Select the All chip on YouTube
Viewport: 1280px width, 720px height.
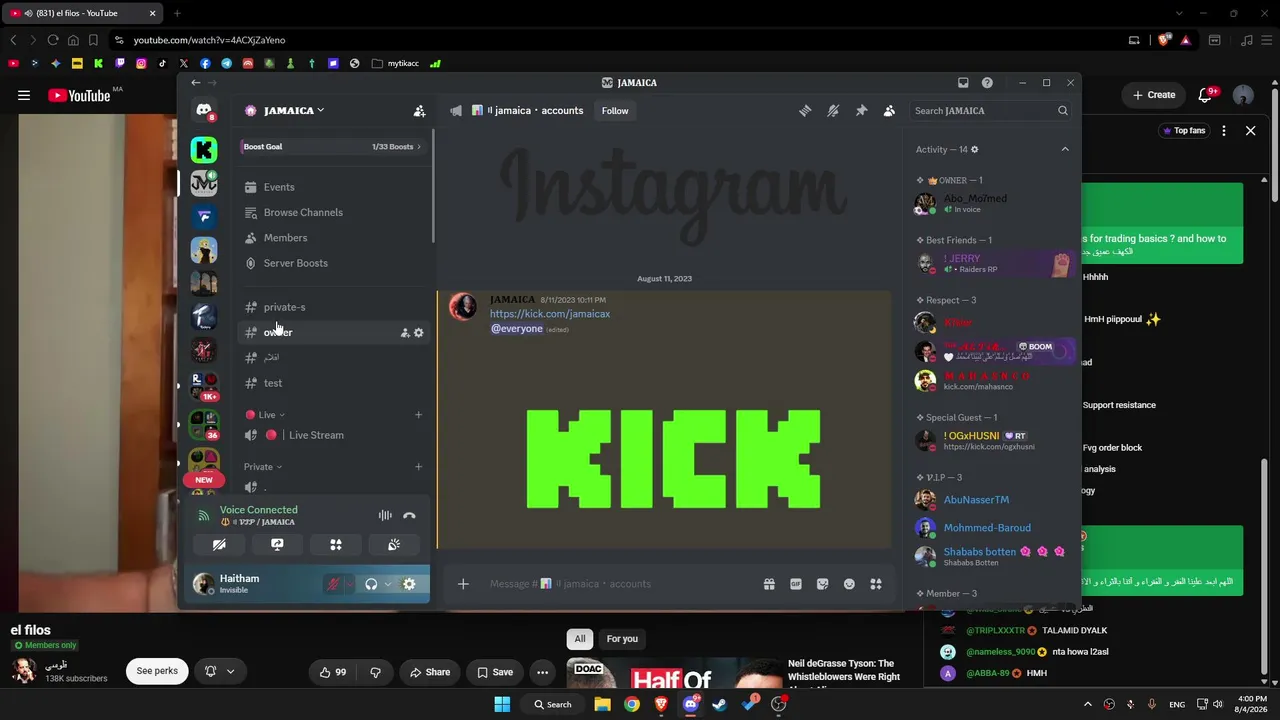point(580,639)
